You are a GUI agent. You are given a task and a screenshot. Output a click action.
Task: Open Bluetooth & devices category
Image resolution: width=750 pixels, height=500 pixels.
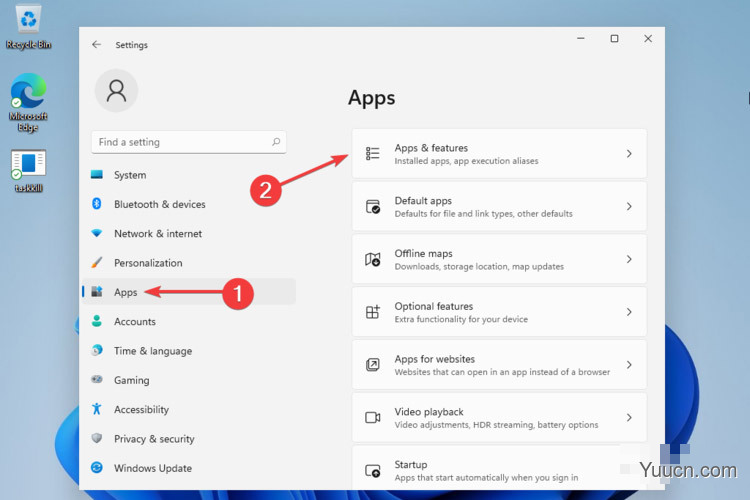[x=160, y=204]
